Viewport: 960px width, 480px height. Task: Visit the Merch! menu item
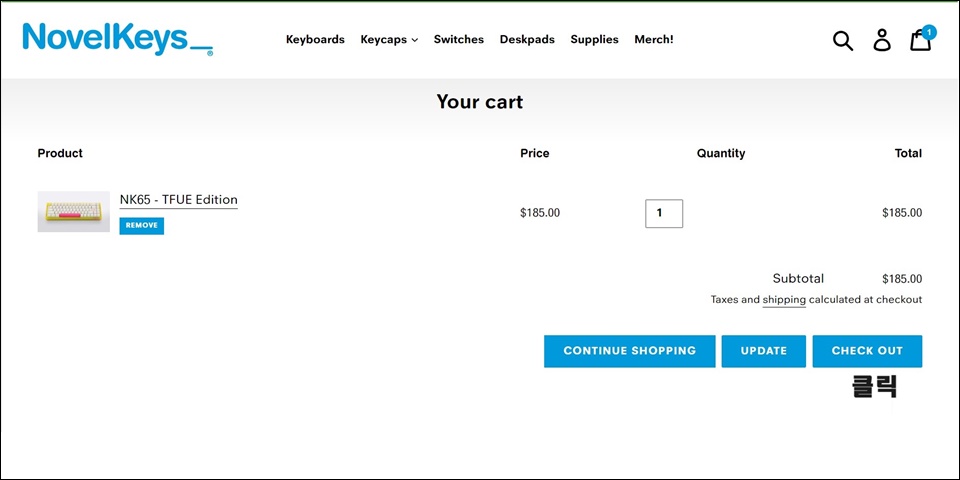click(x=654, y=39)
